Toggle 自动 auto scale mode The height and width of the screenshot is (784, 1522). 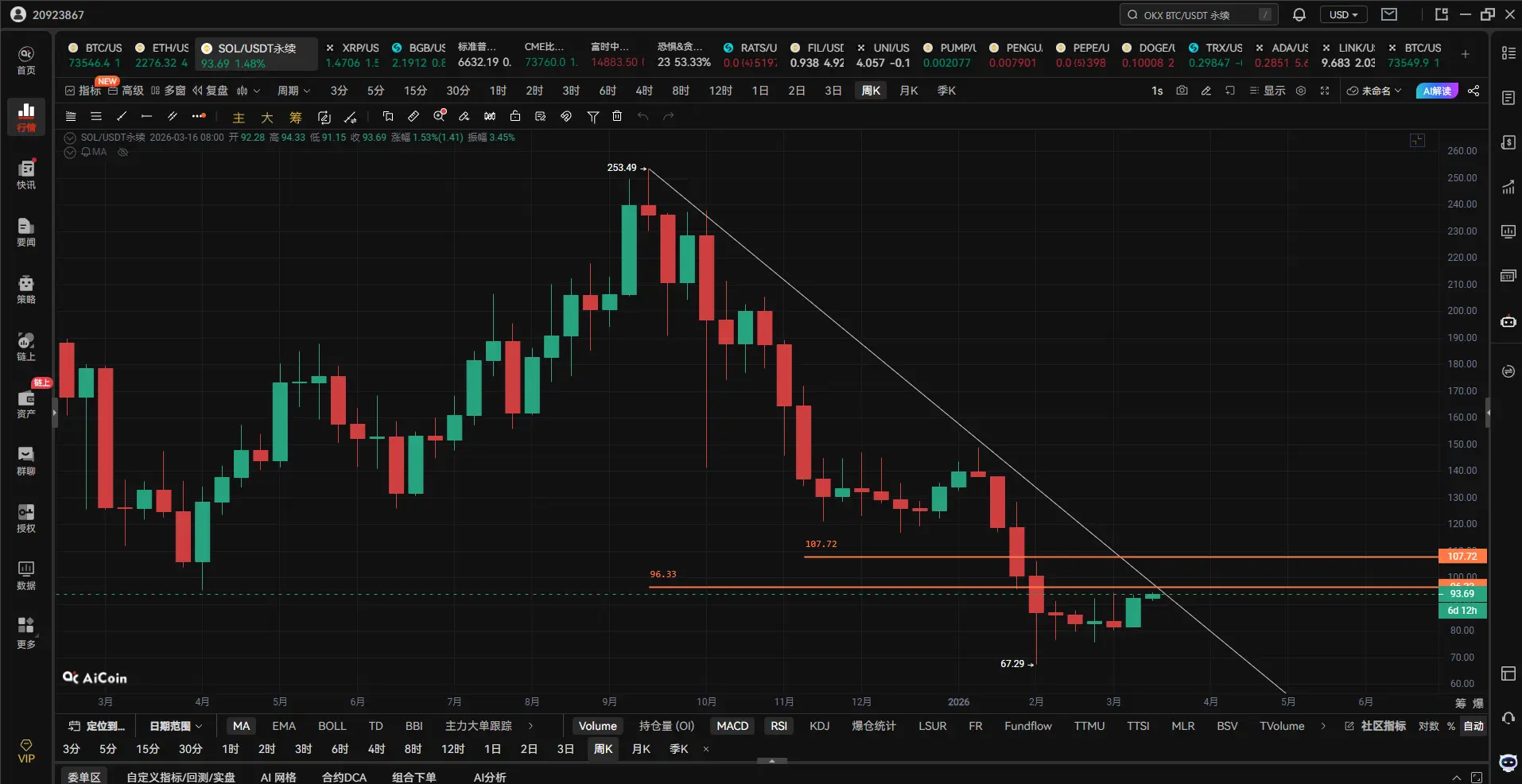tap(1473, 726)
